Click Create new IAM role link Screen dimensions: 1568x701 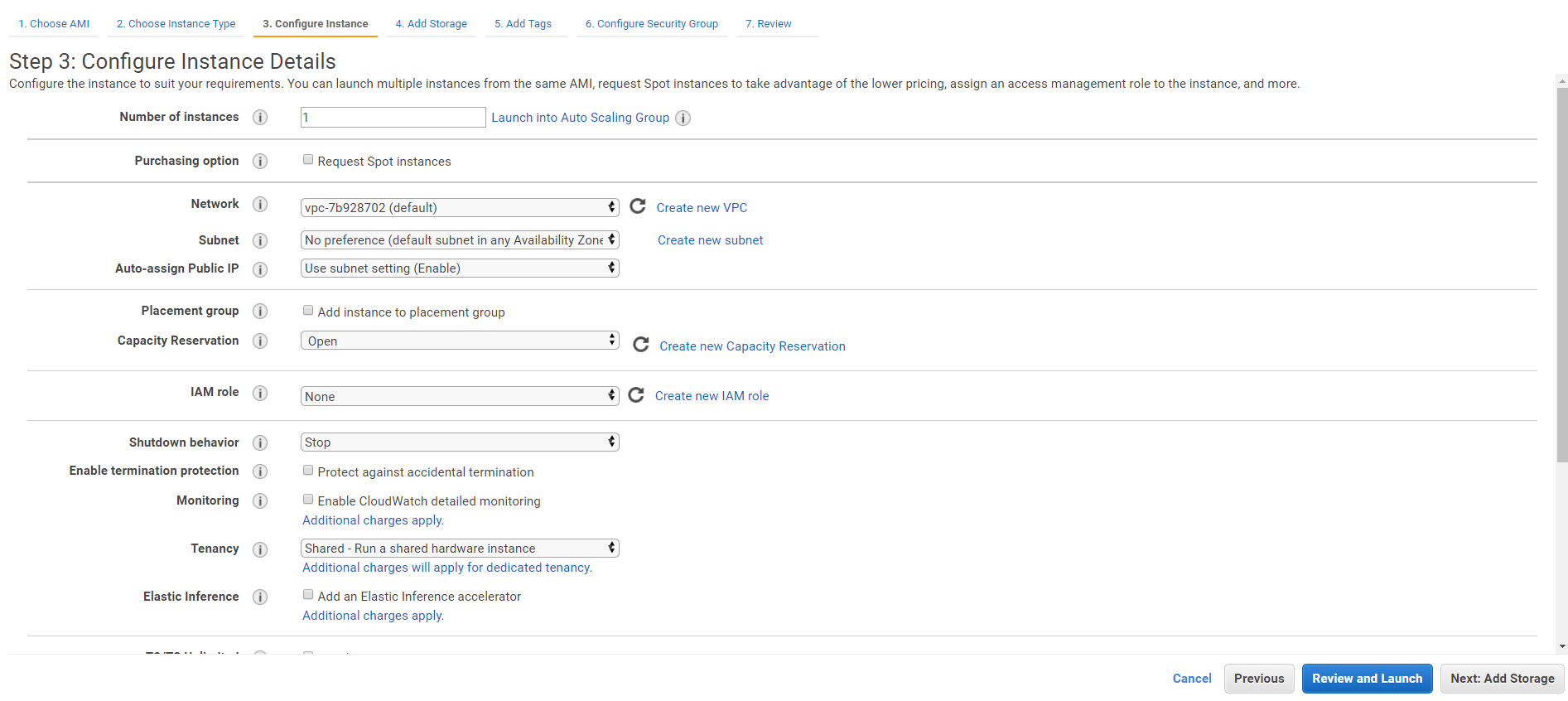tap(712, 396)
